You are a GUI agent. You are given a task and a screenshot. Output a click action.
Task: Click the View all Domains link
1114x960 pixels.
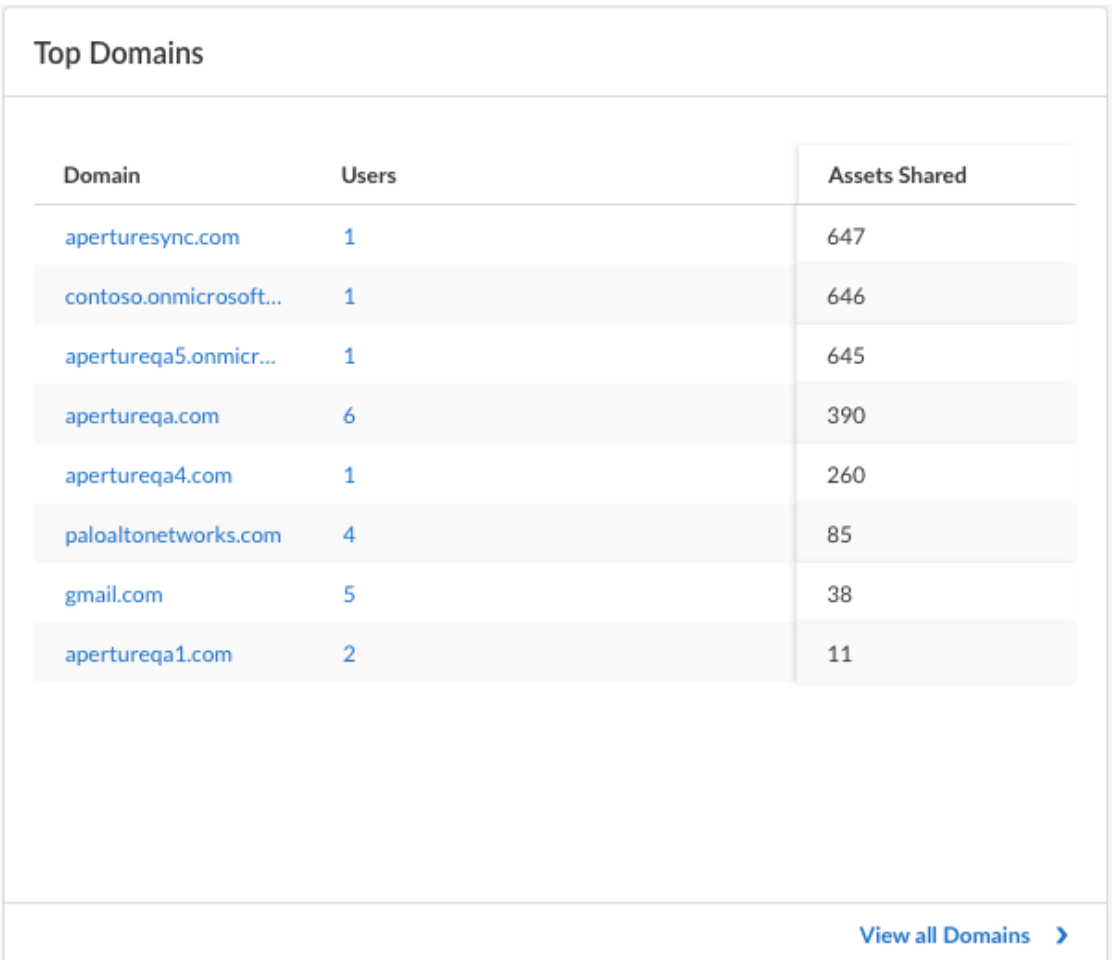point(944,936)
